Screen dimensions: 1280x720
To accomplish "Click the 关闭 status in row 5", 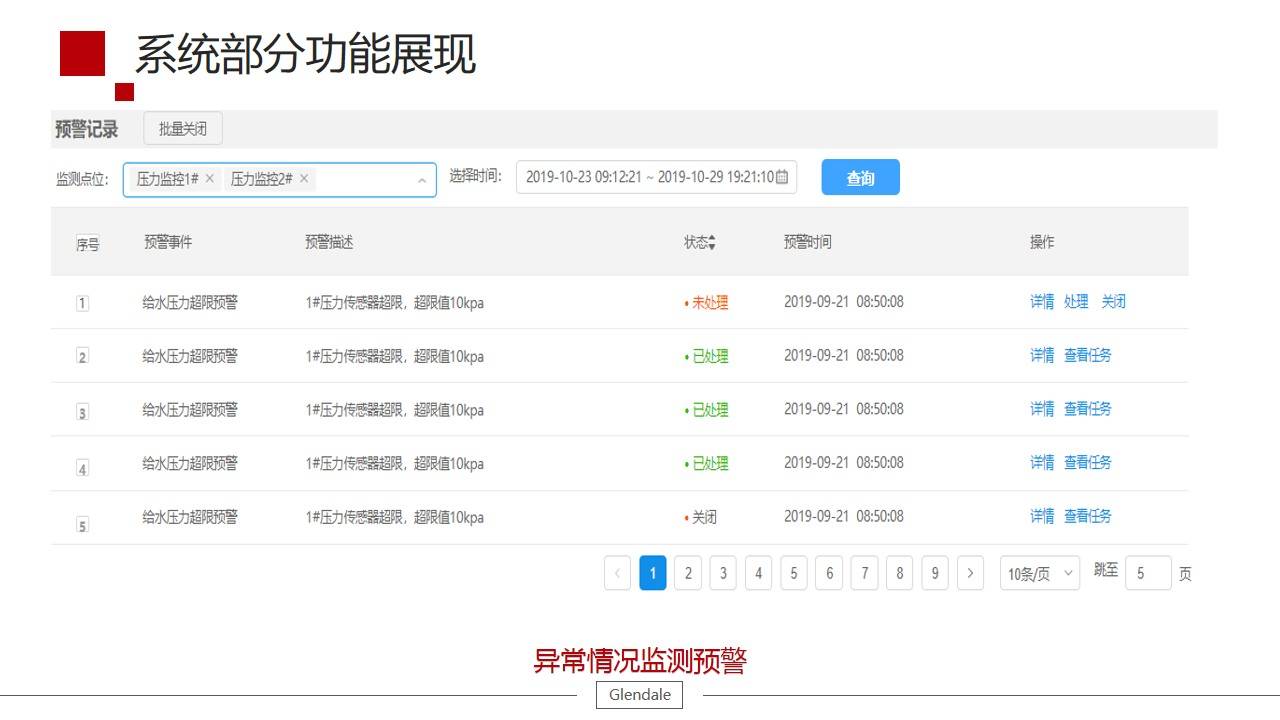I will pyautogui.click(x=701, y=517).
